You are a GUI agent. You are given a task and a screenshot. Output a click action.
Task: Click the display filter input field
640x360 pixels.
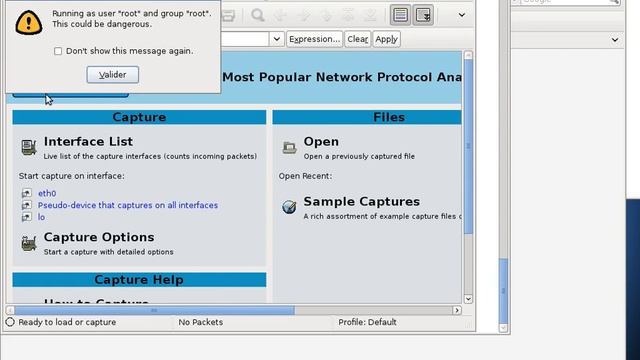[x=244, y=39]
